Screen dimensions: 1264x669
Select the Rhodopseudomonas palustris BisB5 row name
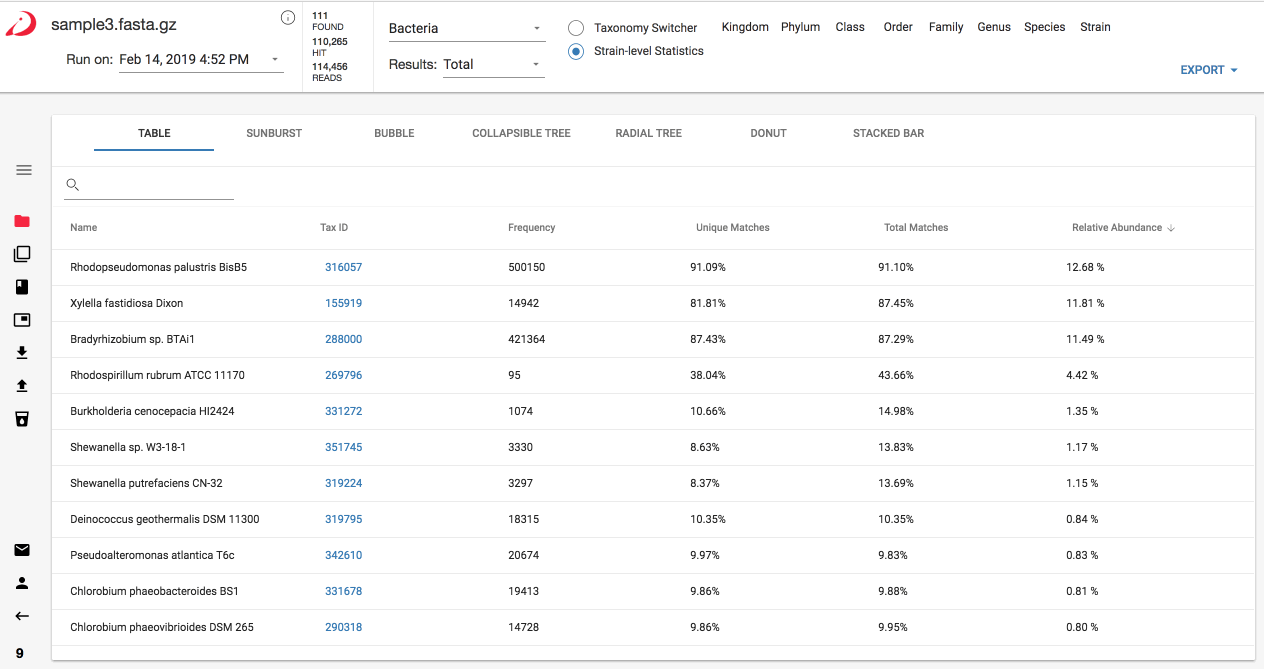[x=158, y=267]
